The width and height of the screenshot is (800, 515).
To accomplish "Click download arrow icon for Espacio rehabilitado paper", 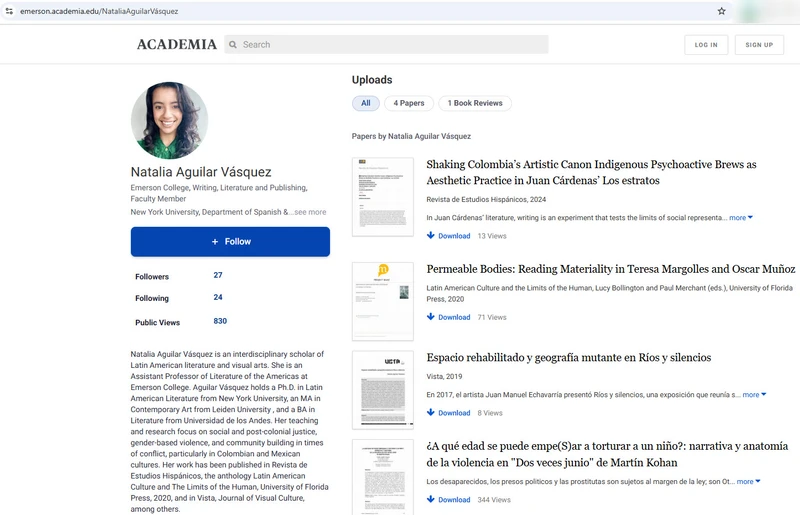I will coord(431,412).
